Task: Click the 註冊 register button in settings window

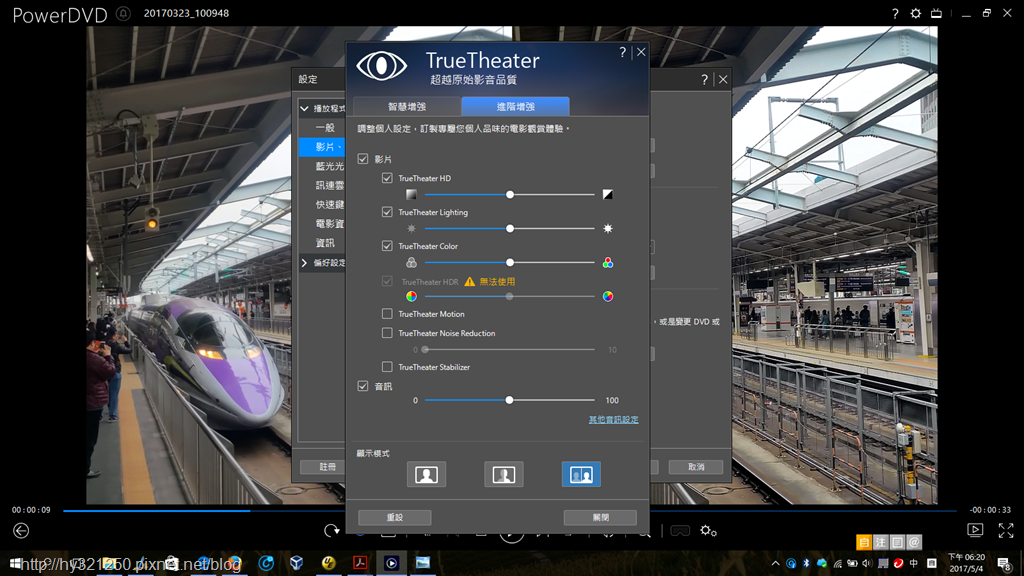Action: click(323, 467)
